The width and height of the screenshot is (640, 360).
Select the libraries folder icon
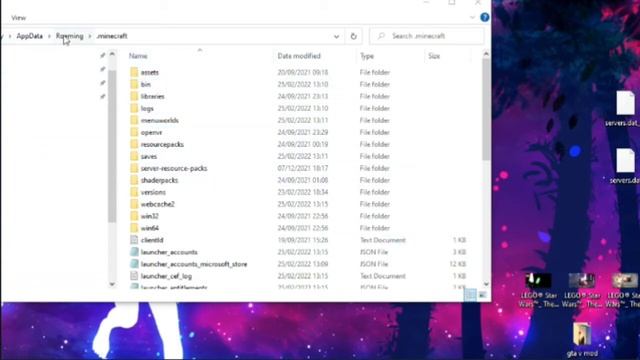134,96
